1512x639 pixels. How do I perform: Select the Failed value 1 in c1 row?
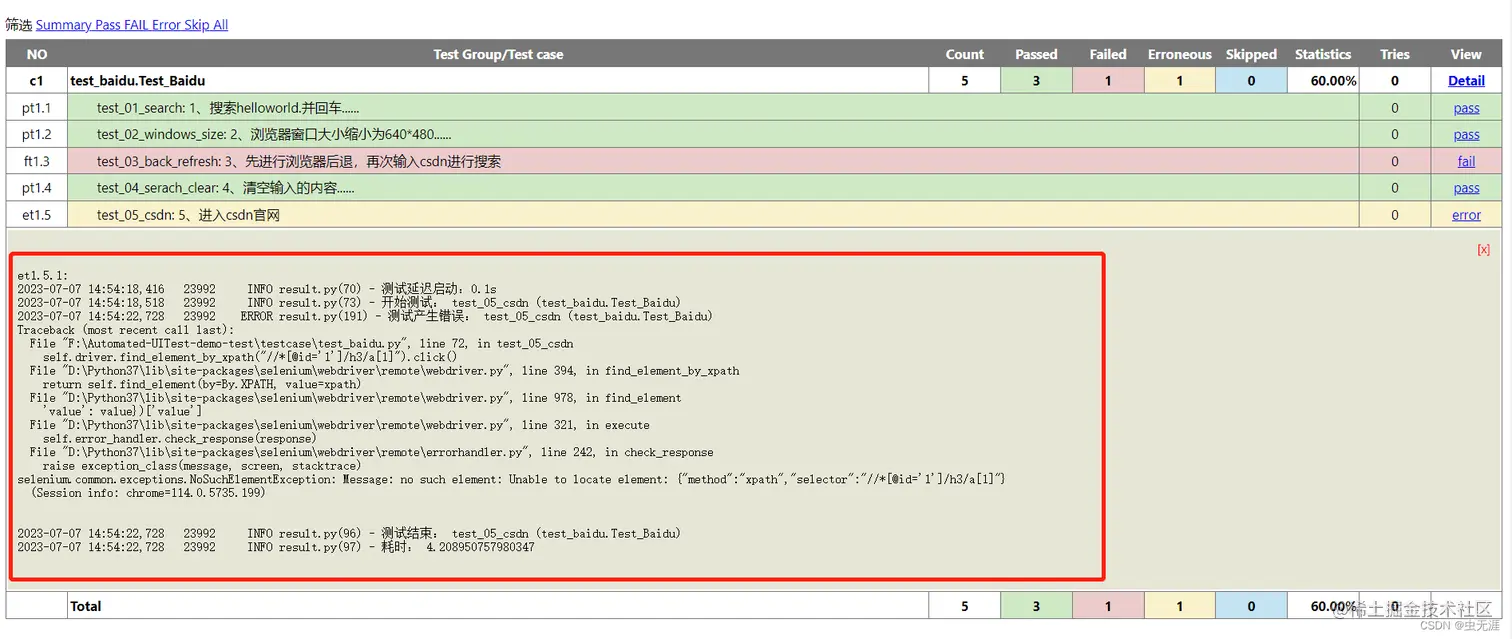coord(1108,81)
